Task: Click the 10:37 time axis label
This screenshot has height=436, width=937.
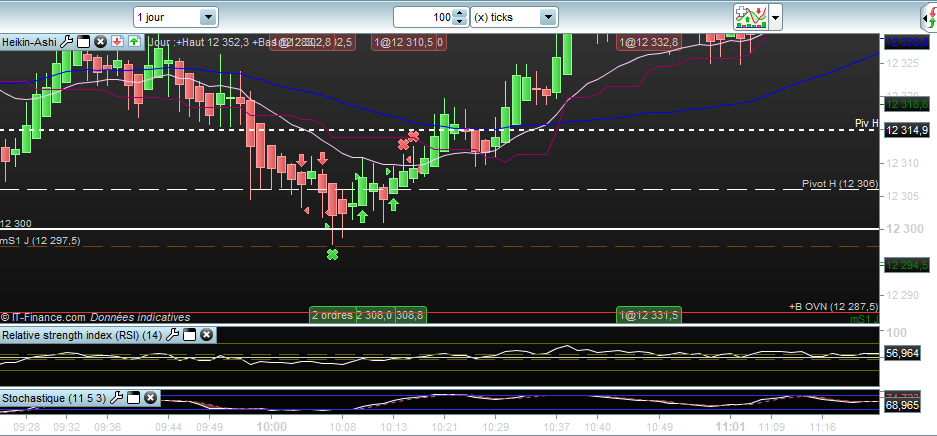Action: tap(556, 428)
